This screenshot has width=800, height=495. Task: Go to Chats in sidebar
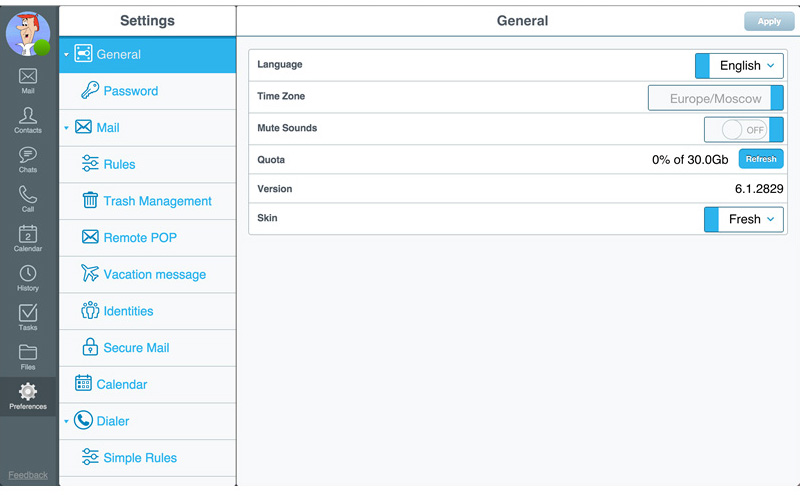28,159
